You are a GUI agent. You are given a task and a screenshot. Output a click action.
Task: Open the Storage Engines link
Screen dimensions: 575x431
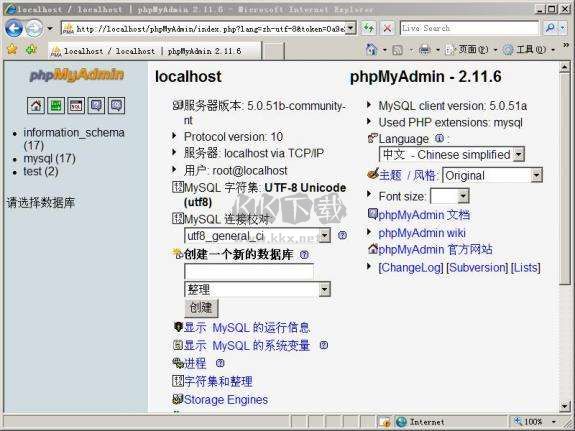tap(226, 399)
